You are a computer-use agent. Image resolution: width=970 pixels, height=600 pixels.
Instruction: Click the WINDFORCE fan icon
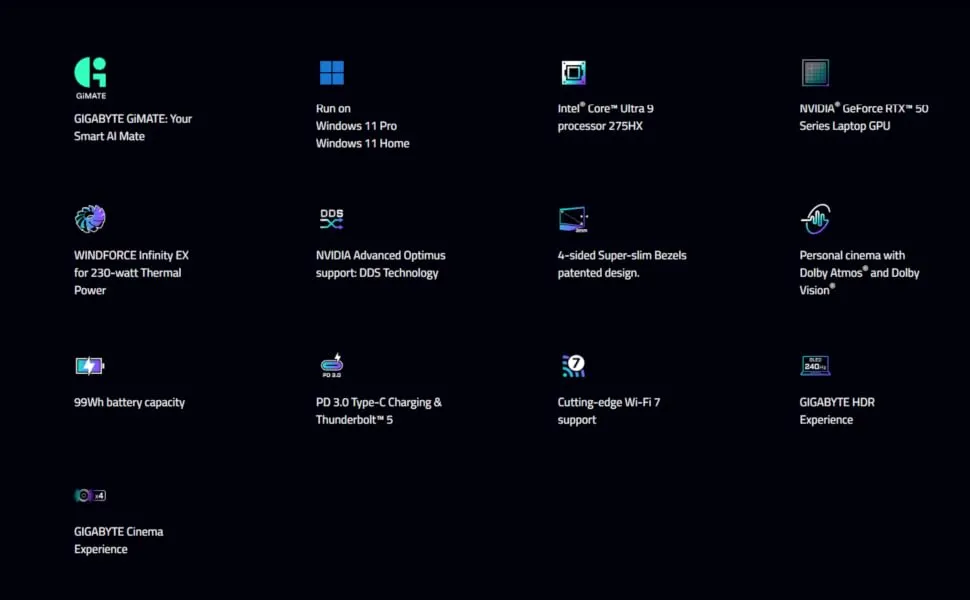(90, 219)
